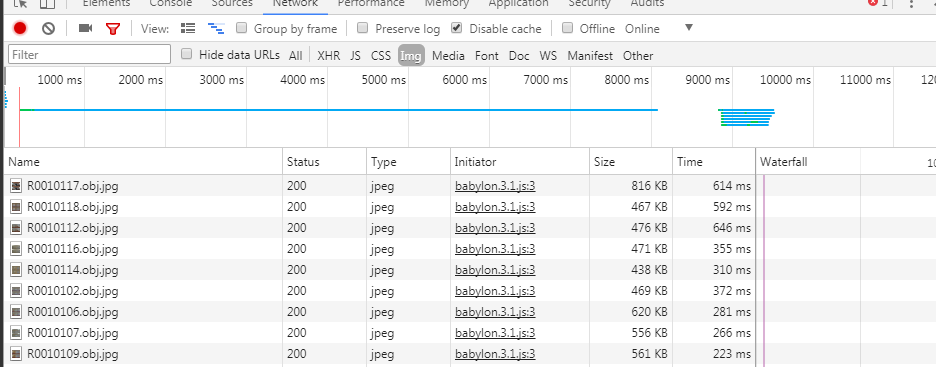Click the 646 ms time cell
The image size is (936, 367).
[714, 228]
